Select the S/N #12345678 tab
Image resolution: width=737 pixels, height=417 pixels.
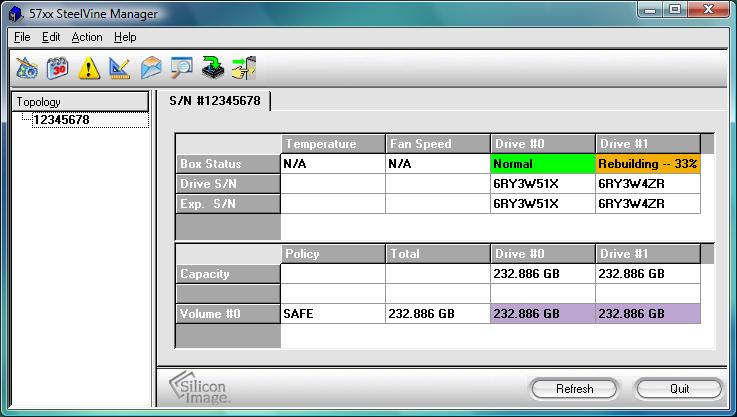click(x=215, y=101)
